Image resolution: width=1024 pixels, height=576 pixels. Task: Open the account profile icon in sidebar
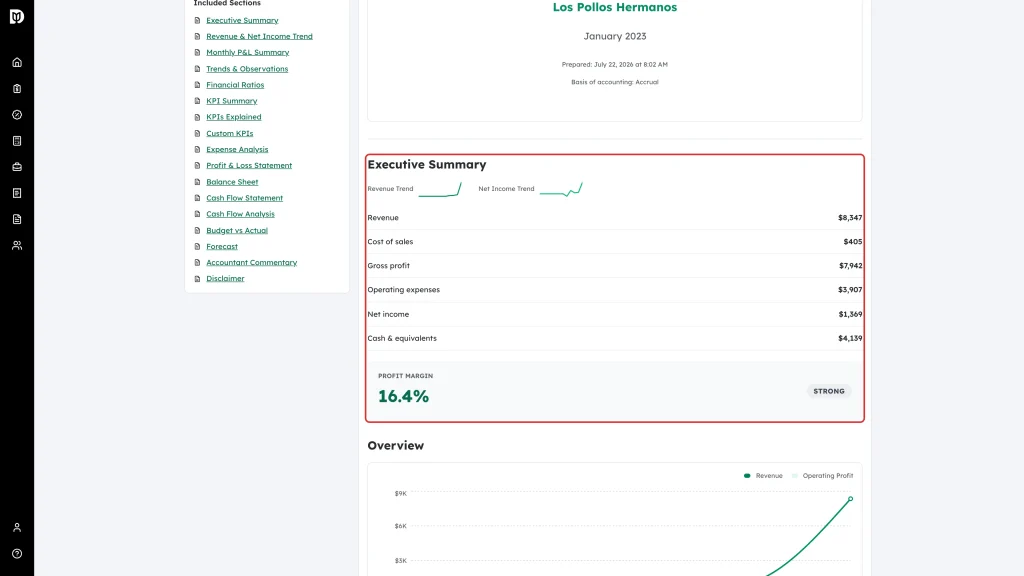pos(17,528)
